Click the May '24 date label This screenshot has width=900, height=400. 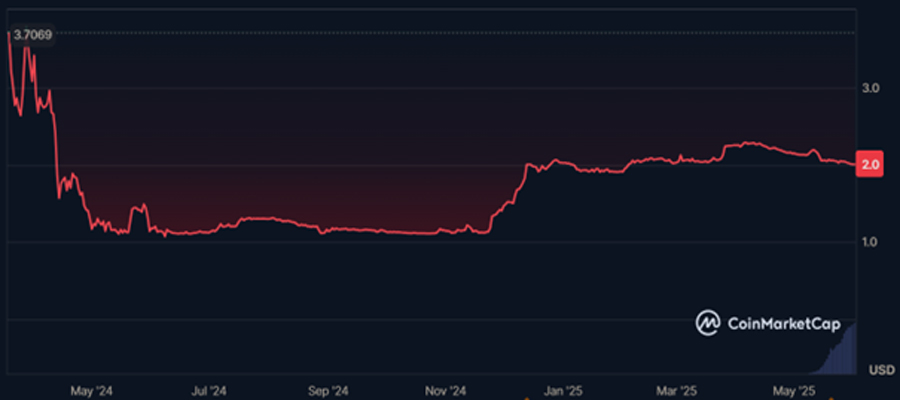click(91, 391)
